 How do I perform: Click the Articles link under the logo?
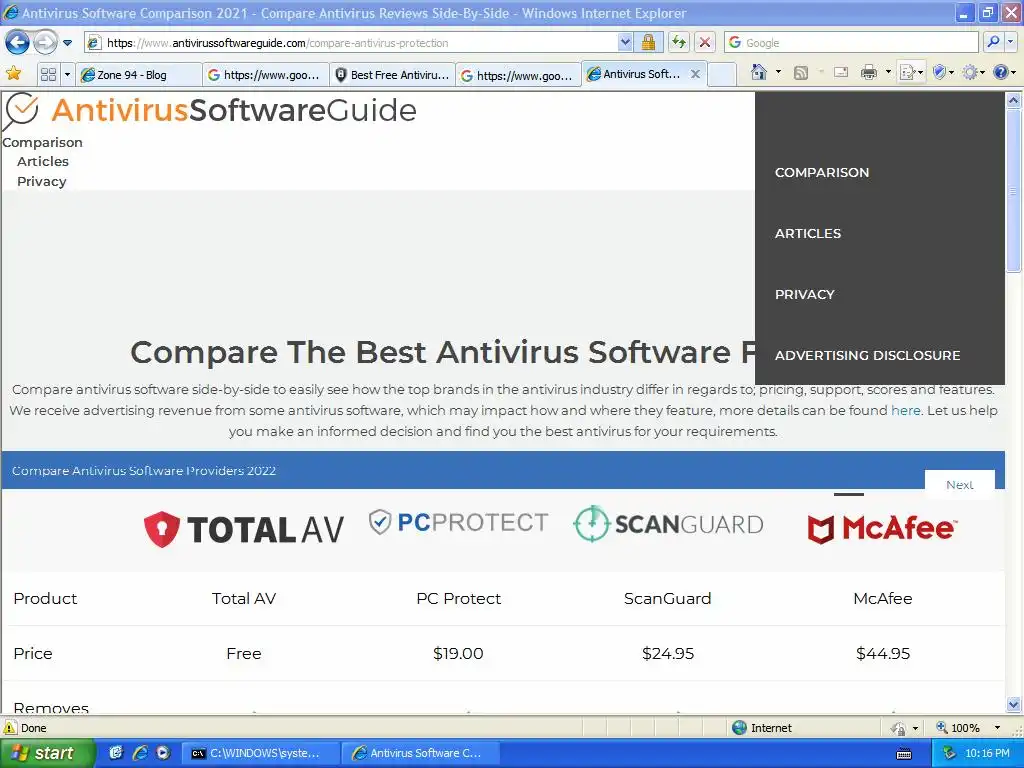point(42,161)
